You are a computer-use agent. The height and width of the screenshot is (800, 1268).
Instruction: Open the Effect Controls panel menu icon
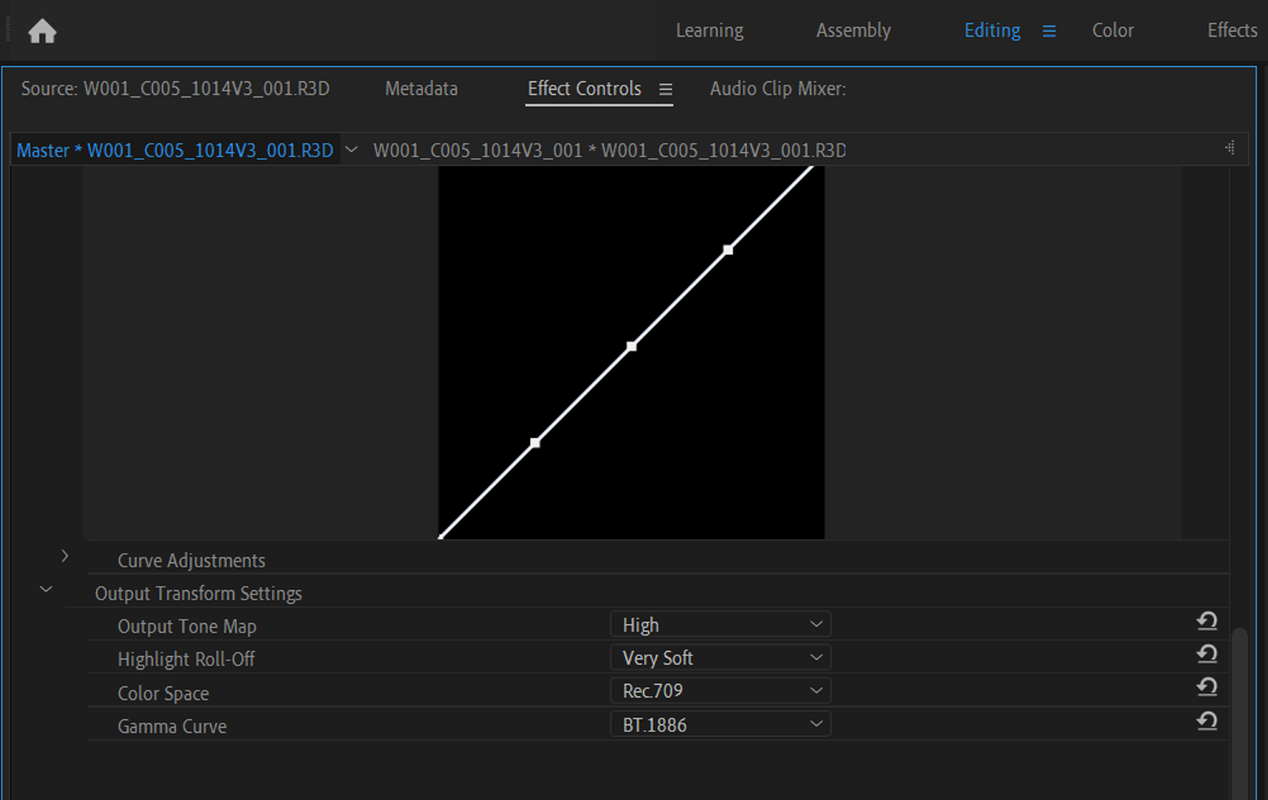pos(666,89)
